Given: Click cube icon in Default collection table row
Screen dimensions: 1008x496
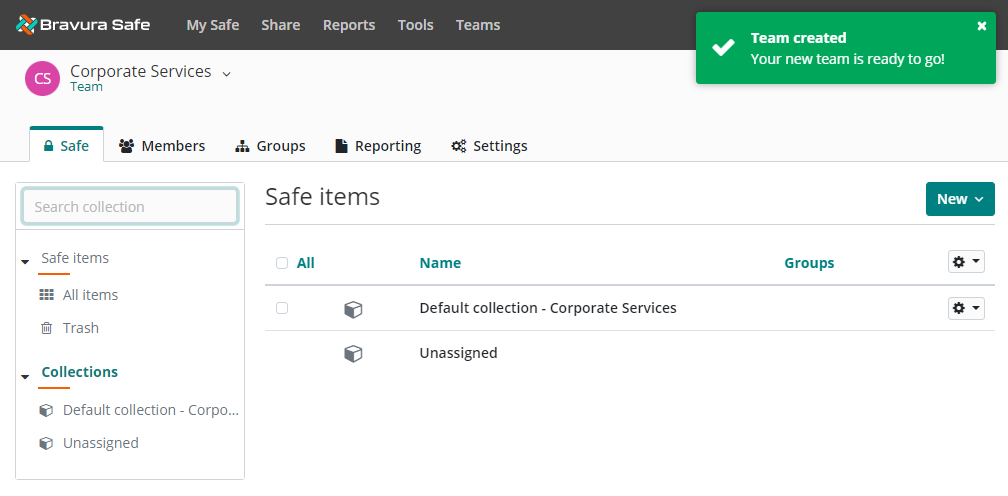Looking at the screenshot, I should (353, 309).
